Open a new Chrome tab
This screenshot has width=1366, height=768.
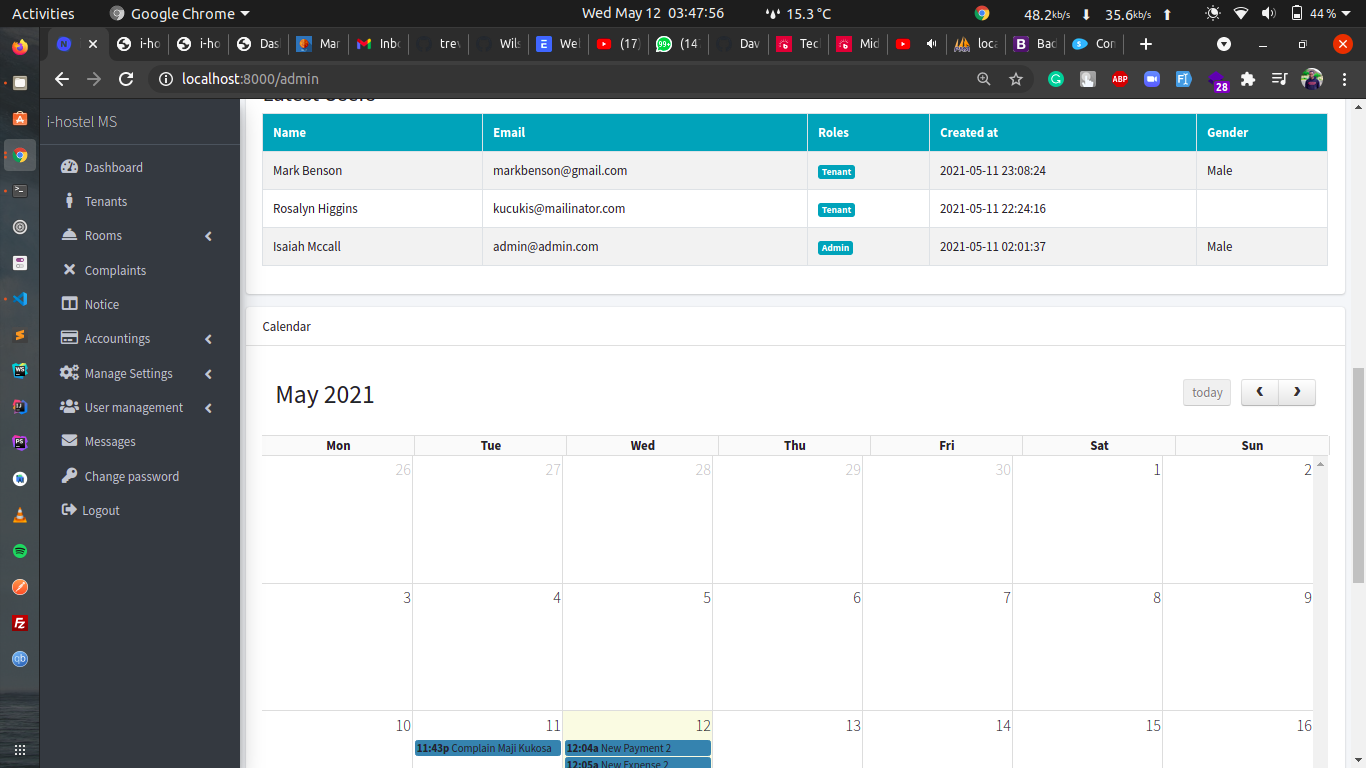pos(1146,44)
